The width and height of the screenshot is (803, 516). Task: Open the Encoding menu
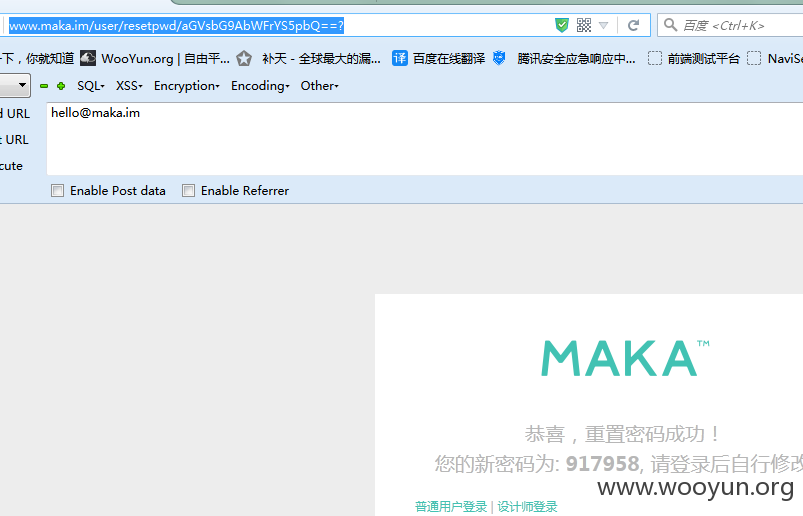pos(260,86)
